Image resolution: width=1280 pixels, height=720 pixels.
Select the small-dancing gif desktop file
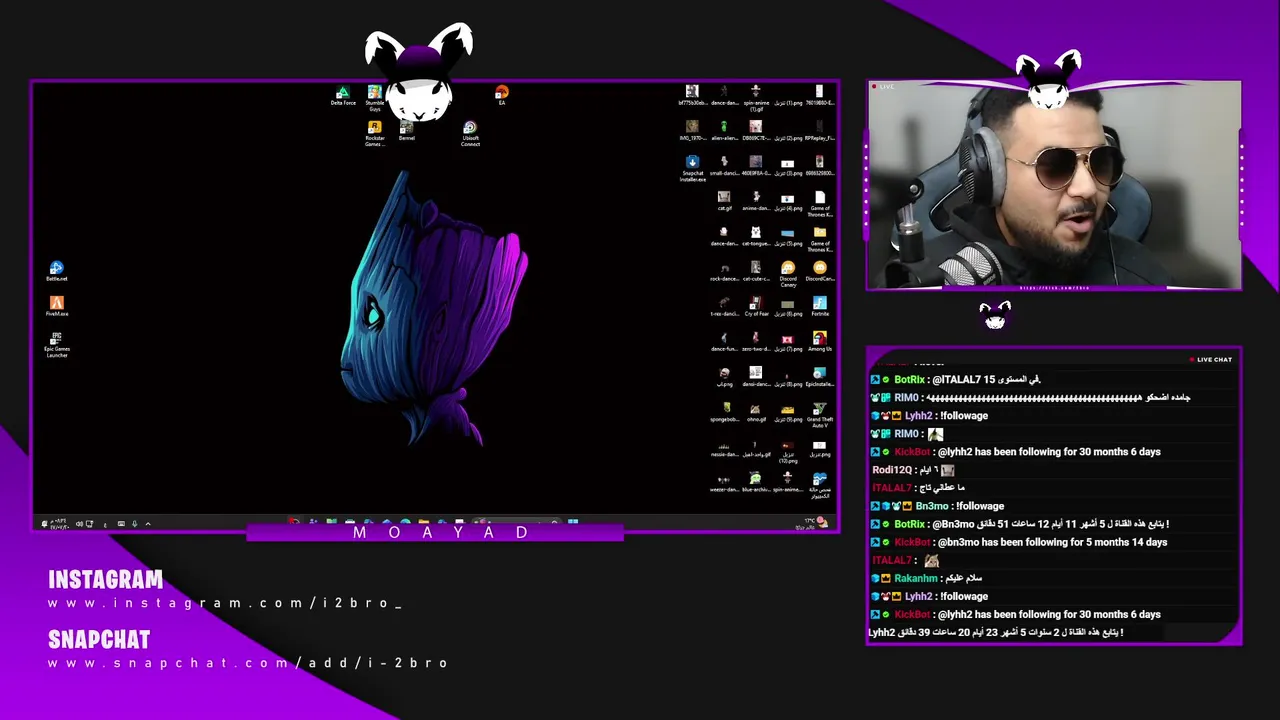click(x=724, y=165)
